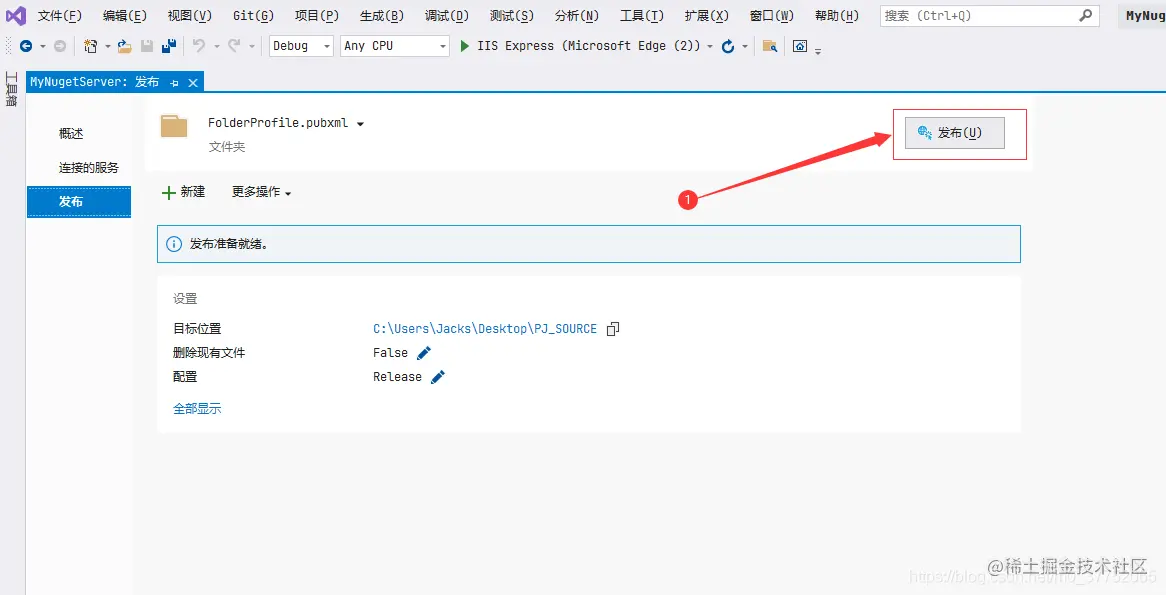Screen dimensions: 1166x595
Task: Edit the Release configuration setting
Action: 438,377
